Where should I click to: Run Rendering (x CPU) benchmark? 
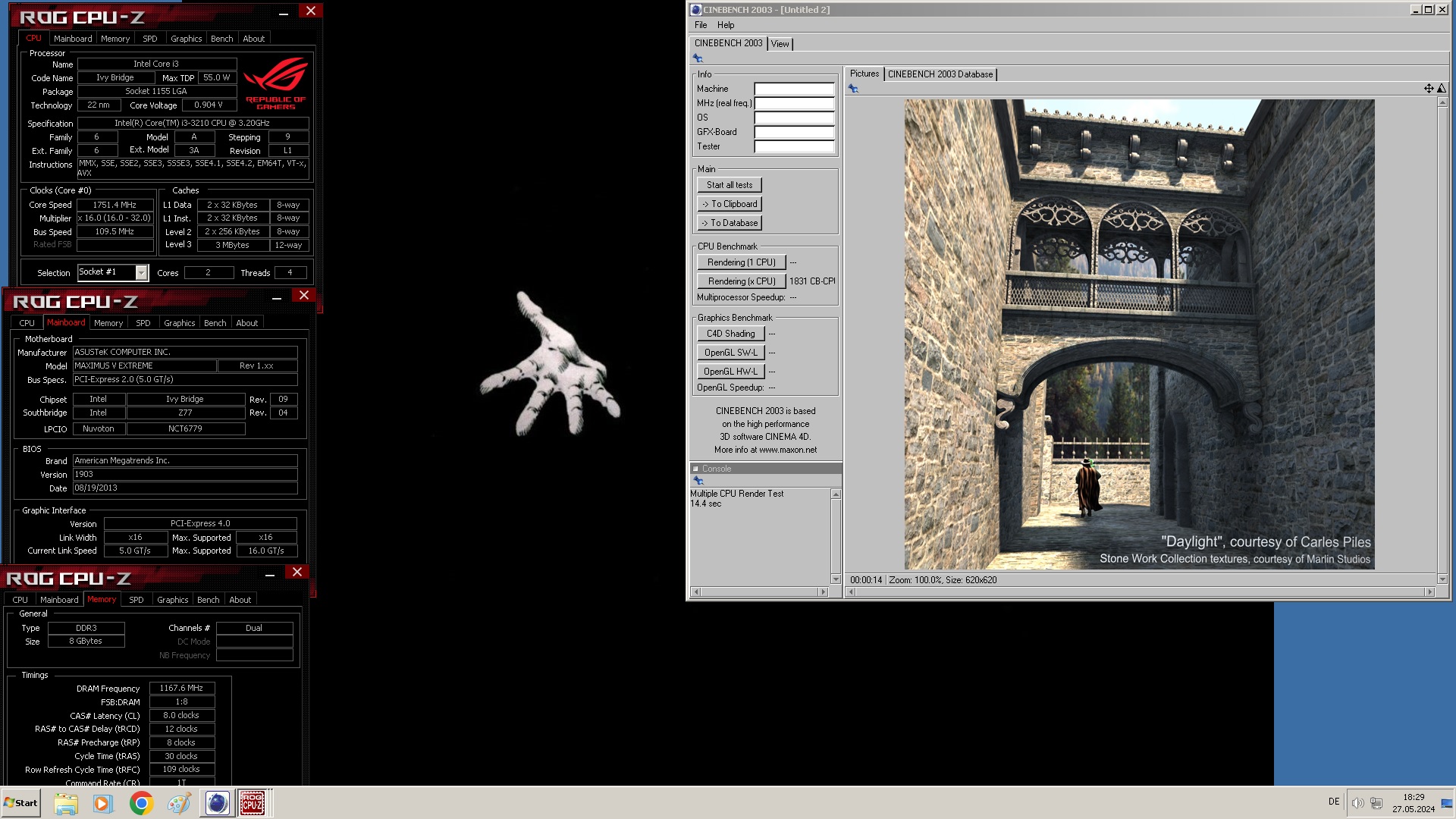[742, 281]
